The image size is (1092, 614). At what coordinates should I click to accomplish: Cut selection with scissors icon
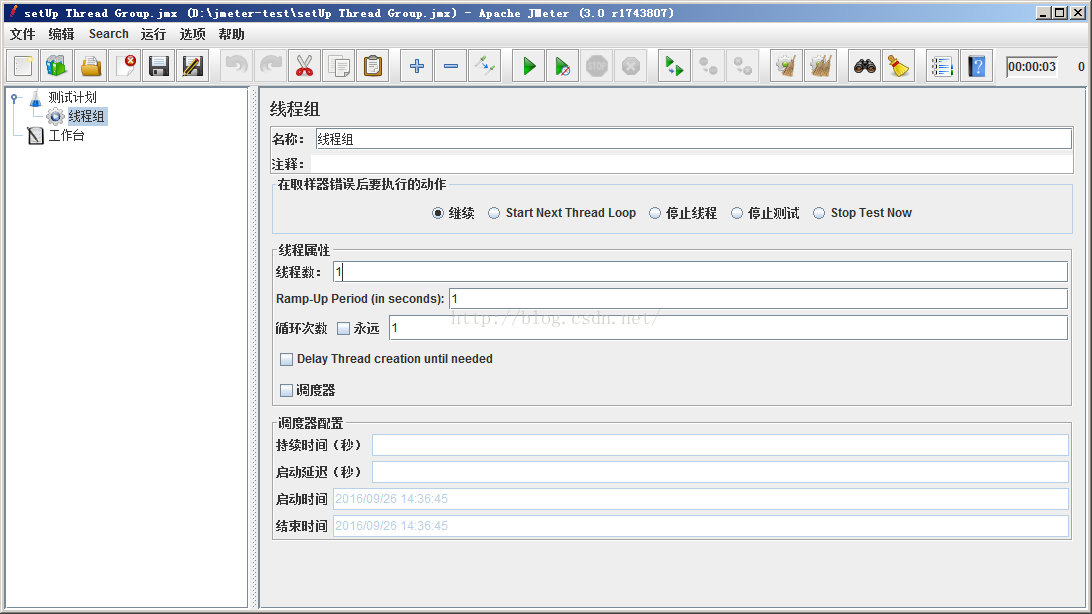point(304,66)
